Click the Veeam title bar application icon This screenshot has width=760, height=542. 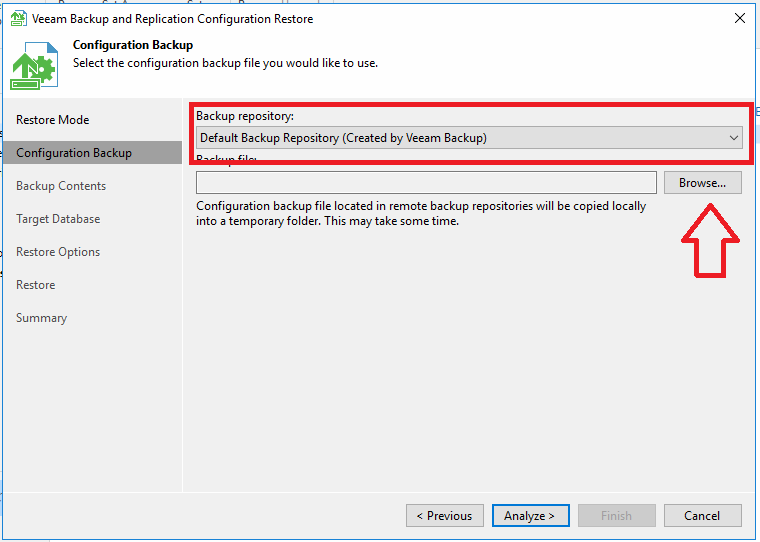[18, 18]
